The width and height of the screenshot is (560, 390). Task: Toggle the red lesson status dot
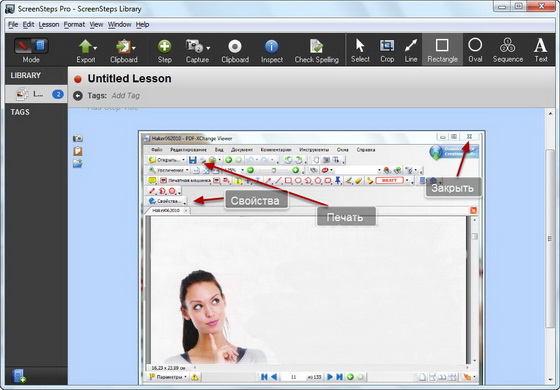click(78, 79)
